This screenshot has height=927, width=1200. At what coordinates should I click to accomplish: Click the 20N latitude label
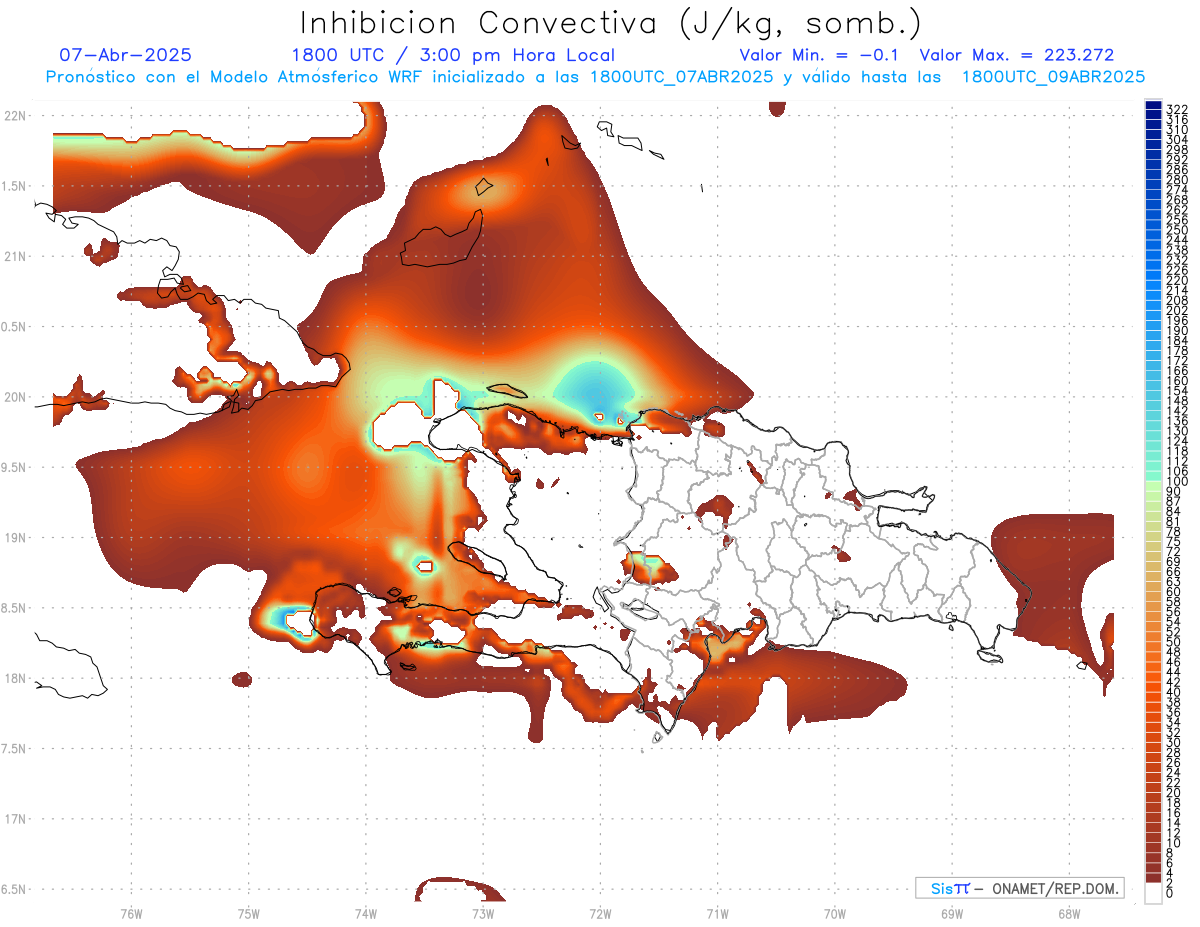coord(15,397)
